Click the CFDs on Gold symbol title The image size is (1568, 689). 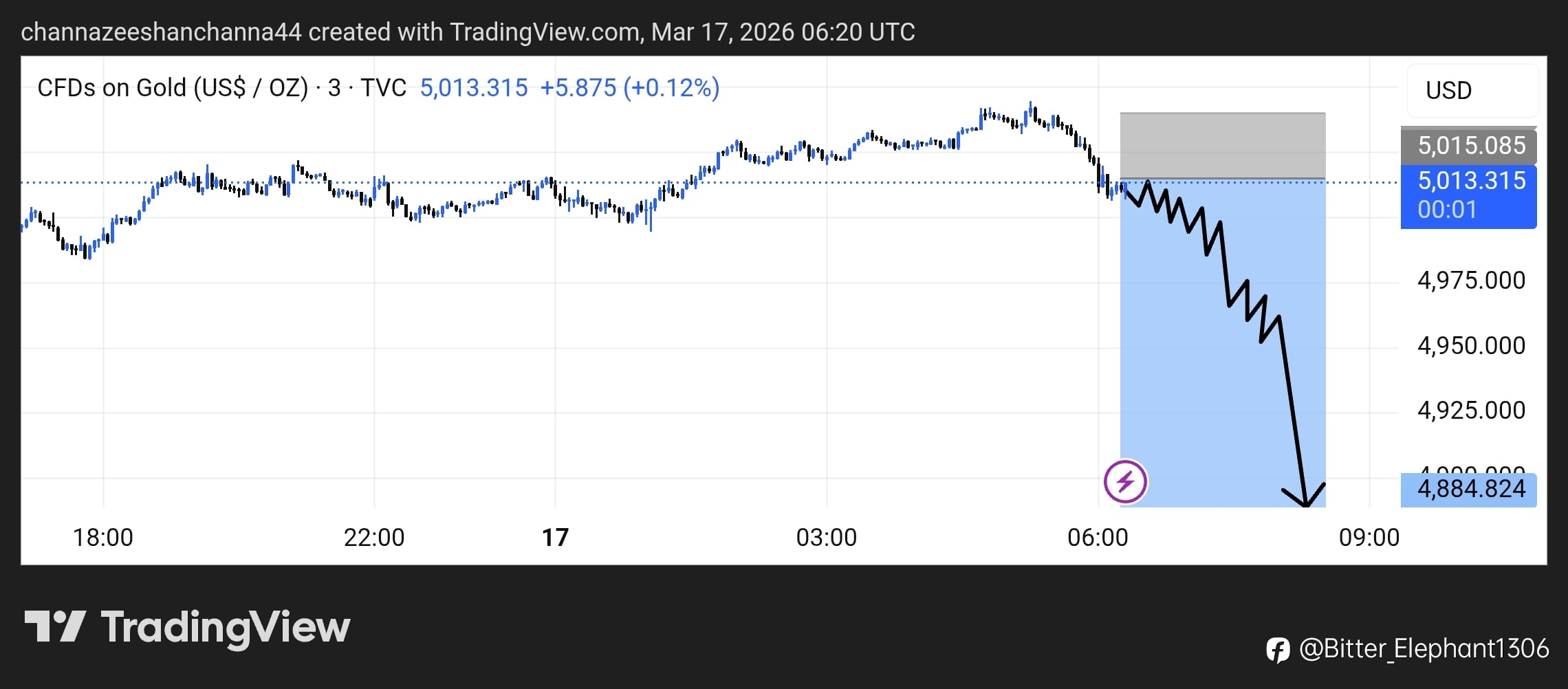(172, 88)
